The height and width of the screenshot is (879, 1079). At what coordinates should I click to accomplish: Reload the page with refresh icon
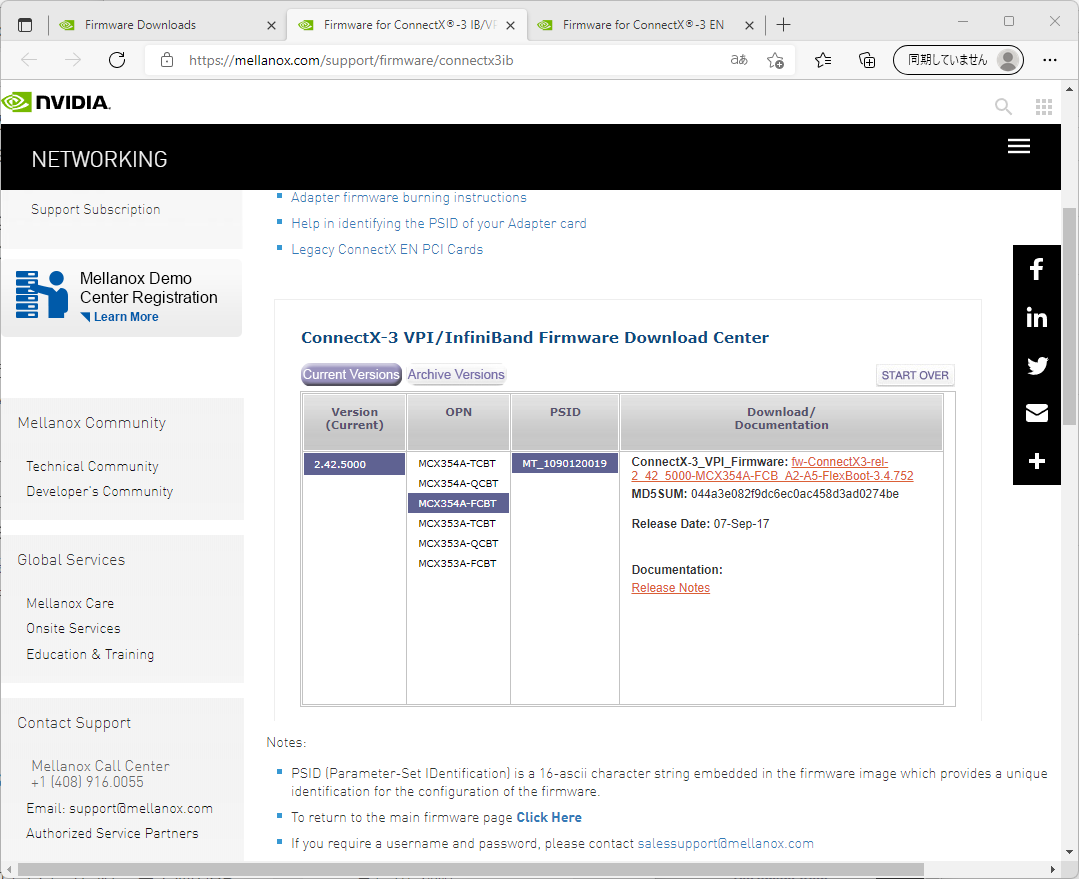117,60
